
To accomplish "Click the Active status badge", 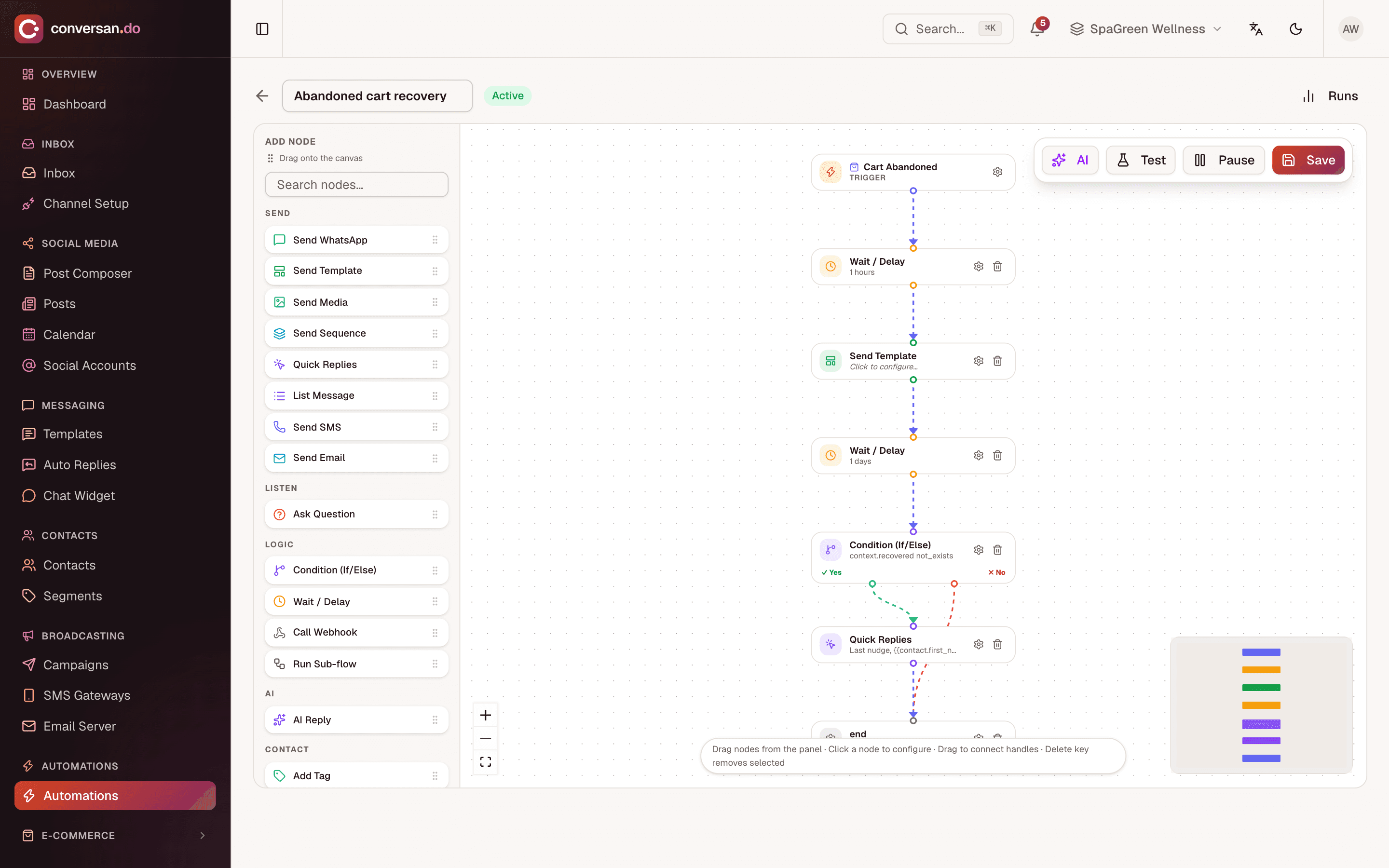I will click(x=507, y=96).
